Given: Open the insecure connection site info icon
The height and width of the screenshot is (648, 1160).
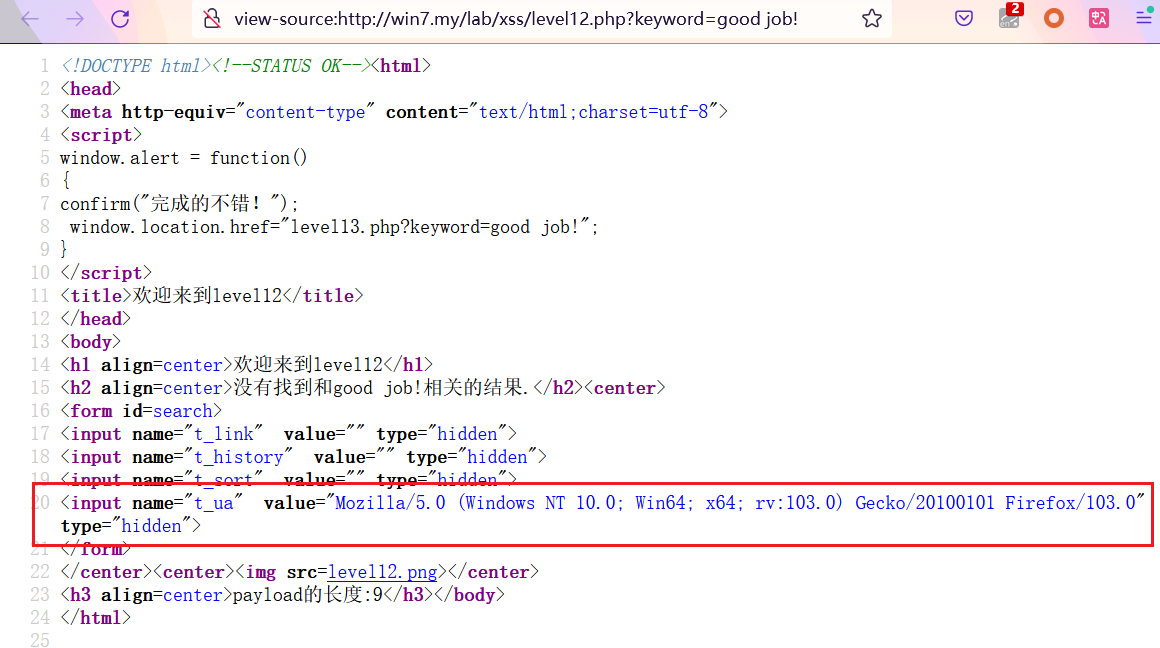Looking at the screenshot, I should (x=211, y=19).
